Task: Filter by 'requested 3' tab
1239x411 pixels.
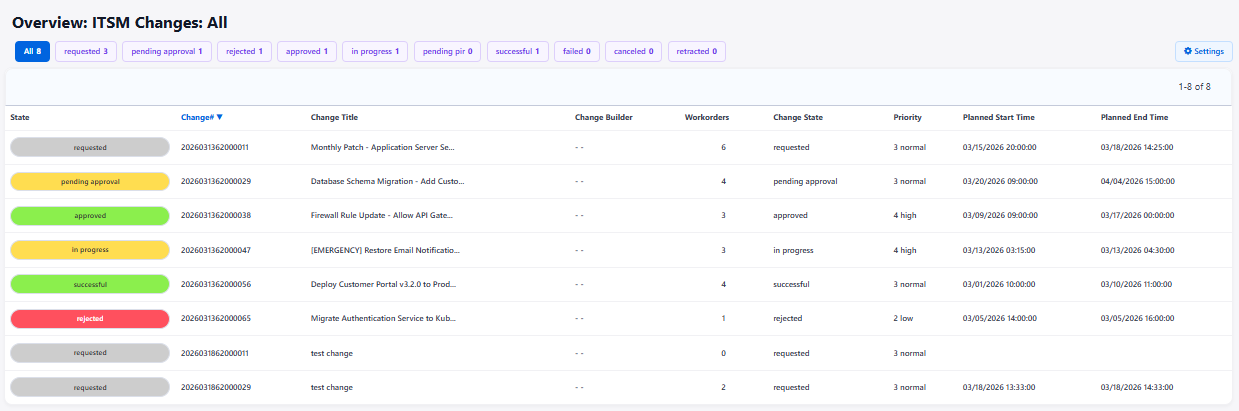Action: (86, 51)
